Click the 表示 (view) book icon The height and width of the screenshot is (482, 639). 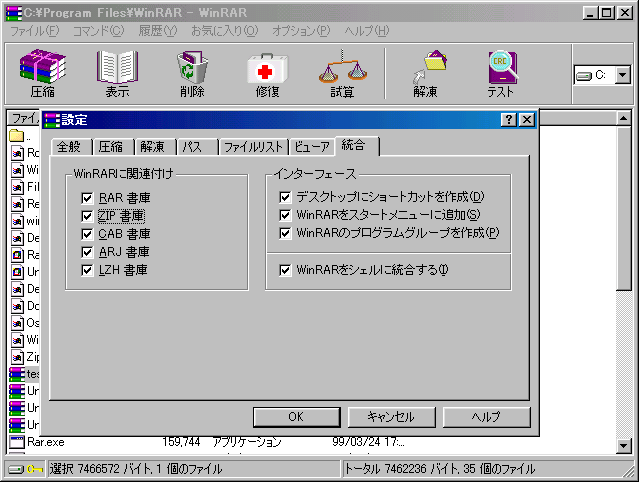[117, 67]
